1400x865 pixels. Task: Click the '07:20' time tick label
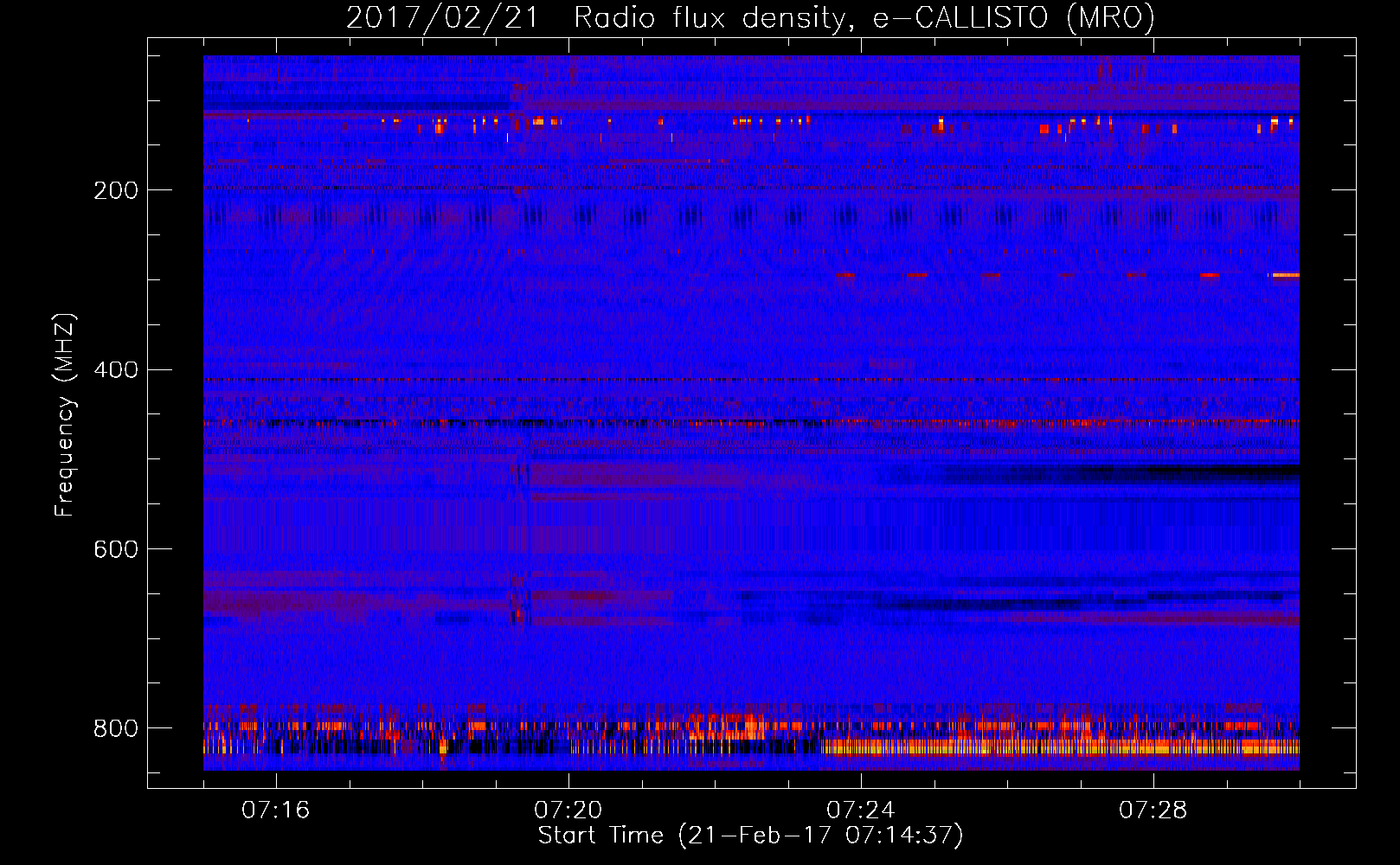[568, 811]
